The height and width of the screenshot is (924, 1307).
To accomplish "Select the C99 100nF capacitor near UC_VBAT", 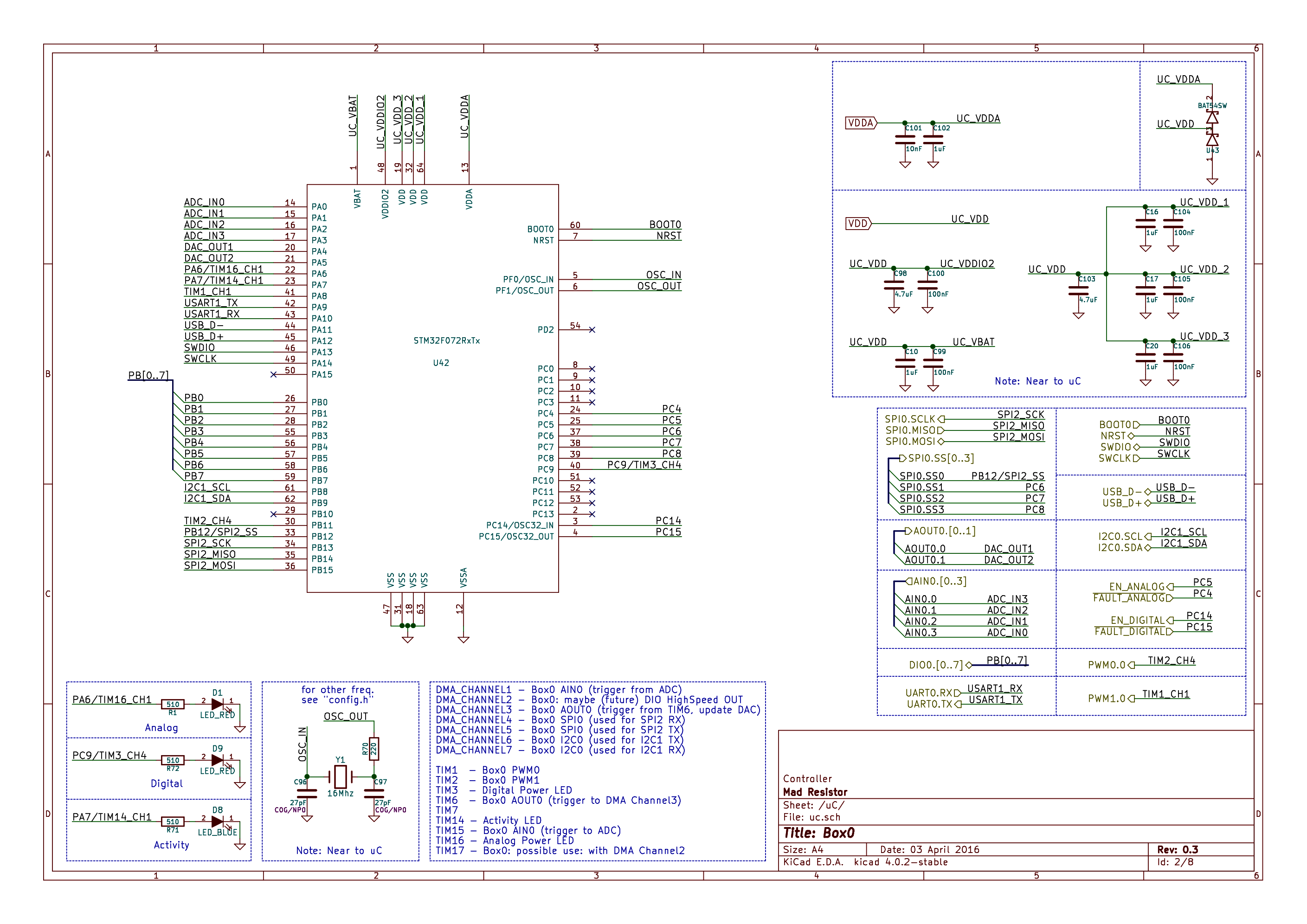I will (933, 364).
